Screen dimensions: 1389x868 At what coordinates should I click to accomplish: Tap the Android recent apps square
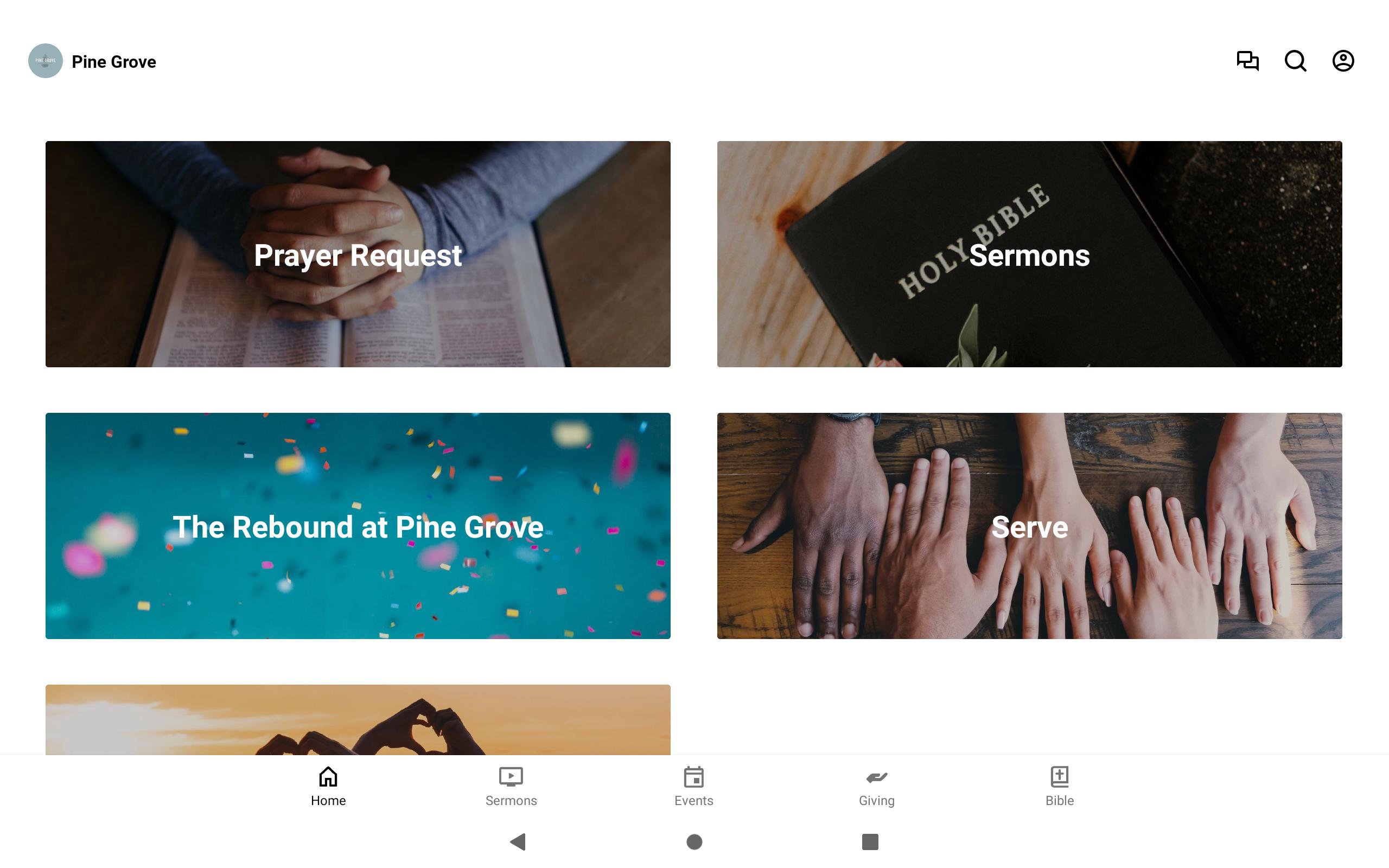click(870, 841)
